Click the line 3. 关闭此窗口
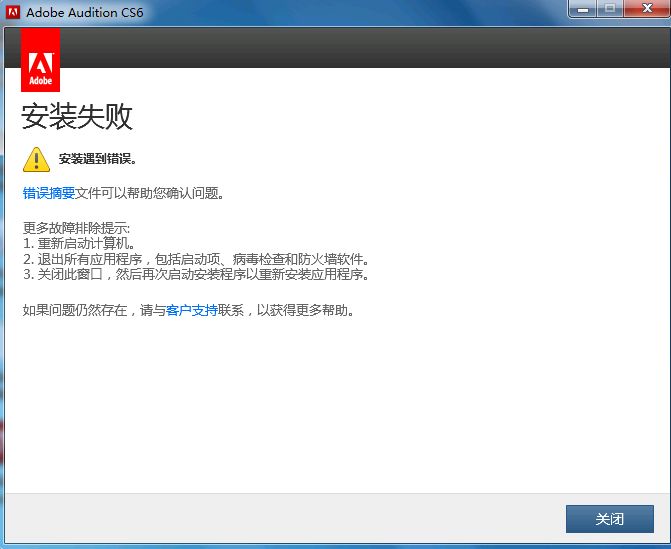The image size is (671, 549). [196, 274]
